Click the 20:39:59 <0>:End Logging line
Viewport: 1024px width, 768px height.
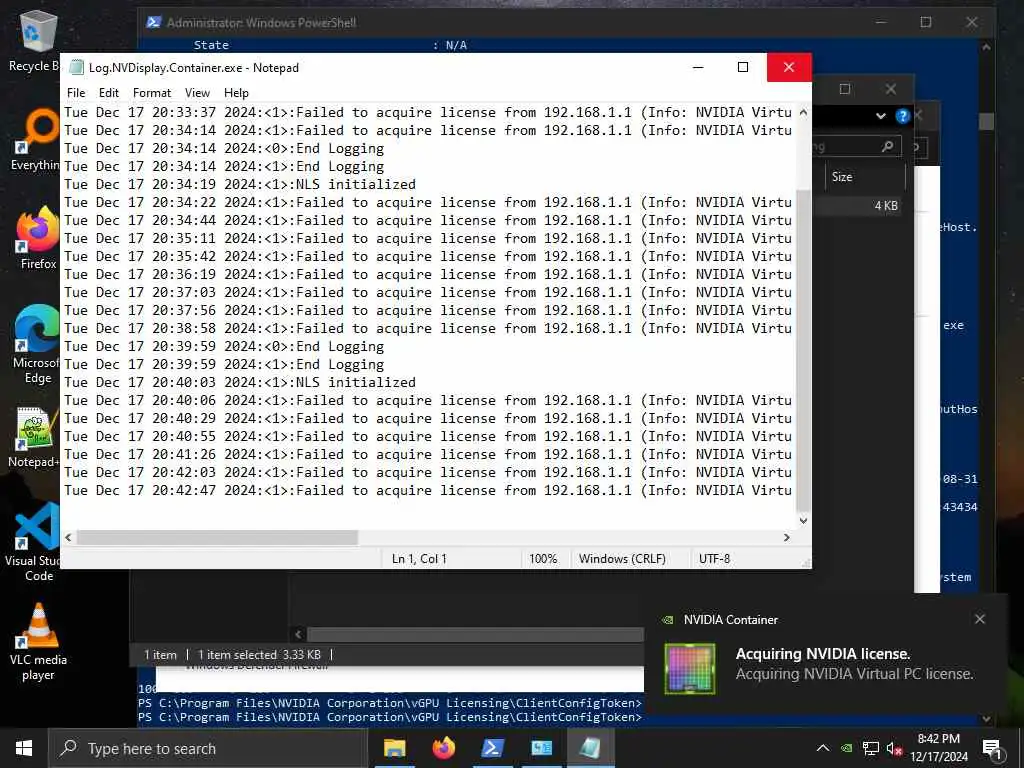pos(224,346)
